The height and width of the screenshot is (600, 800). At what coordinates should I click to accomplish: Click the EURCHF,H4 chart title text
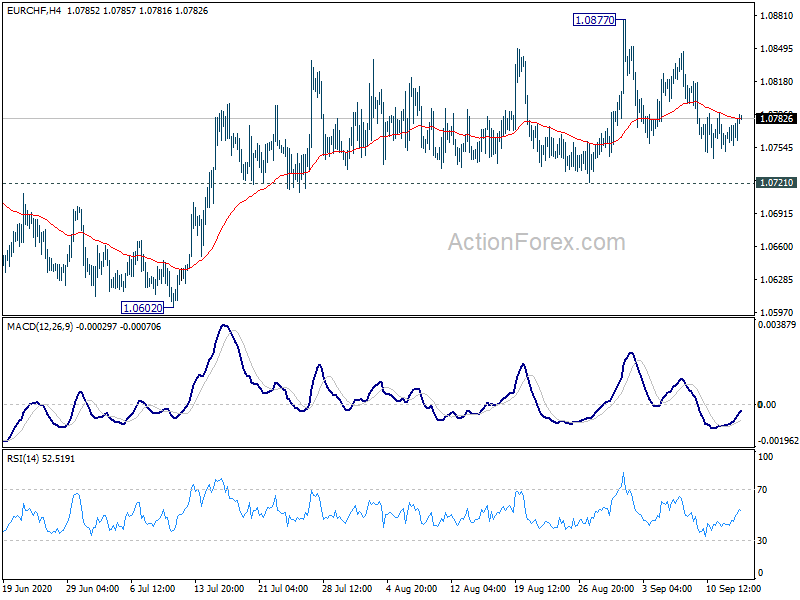pyautogui.click(x=34, y=11)
